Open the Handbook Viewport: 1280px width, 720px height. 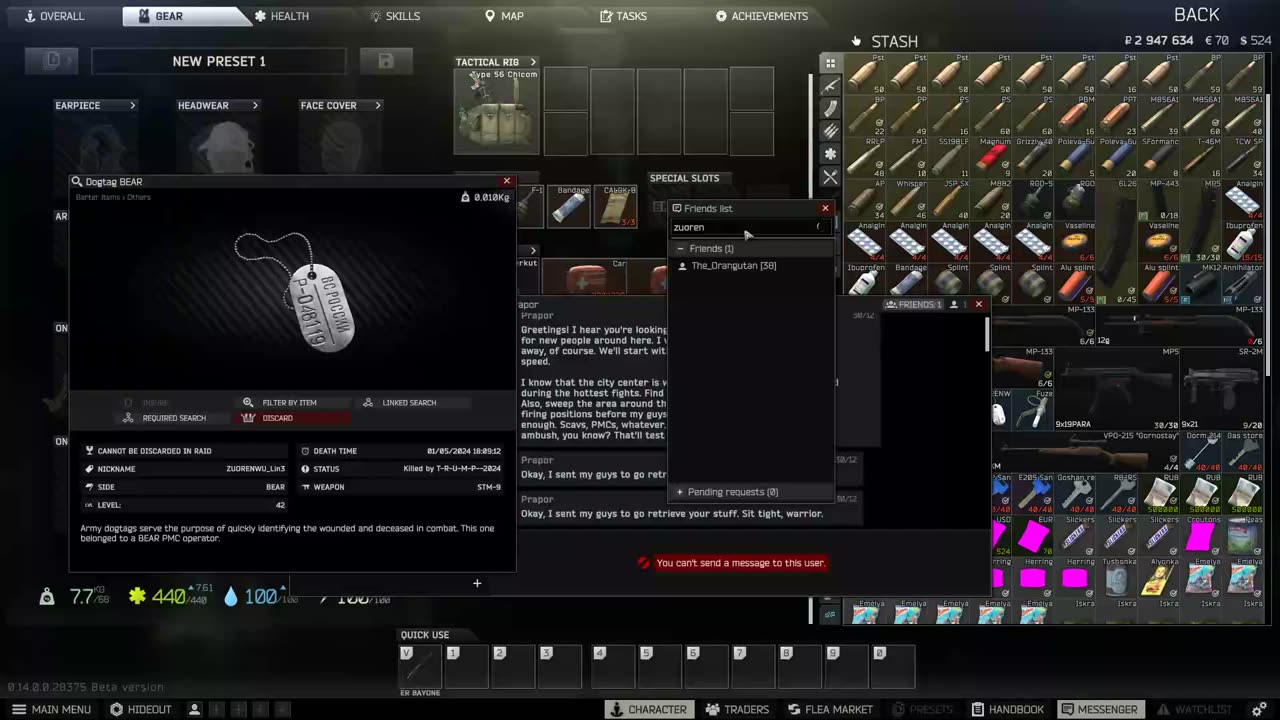(1006, 709)
